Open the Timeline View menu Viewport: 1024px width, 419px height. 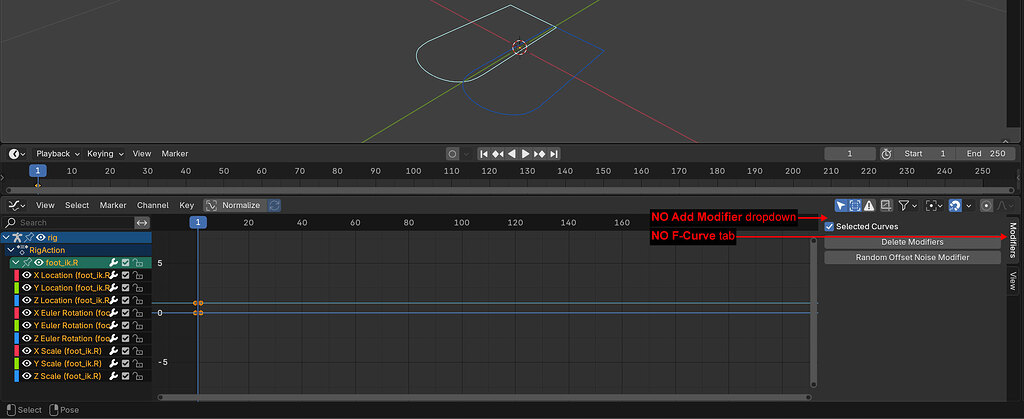[x=142, y=154]
